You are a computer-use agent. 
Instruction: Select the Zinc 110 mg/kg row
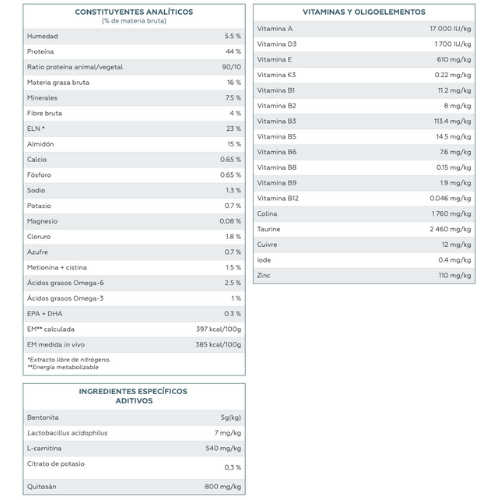pyautogui.click(x=364, y=275)
